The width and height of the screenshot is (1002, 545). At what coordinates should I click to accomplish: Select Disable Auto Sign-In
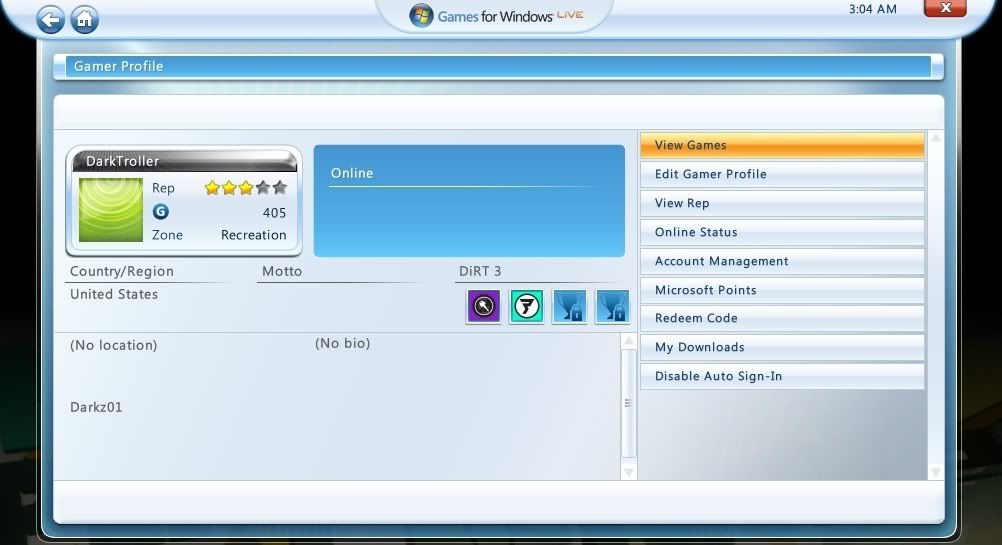[x=782, y=376]
